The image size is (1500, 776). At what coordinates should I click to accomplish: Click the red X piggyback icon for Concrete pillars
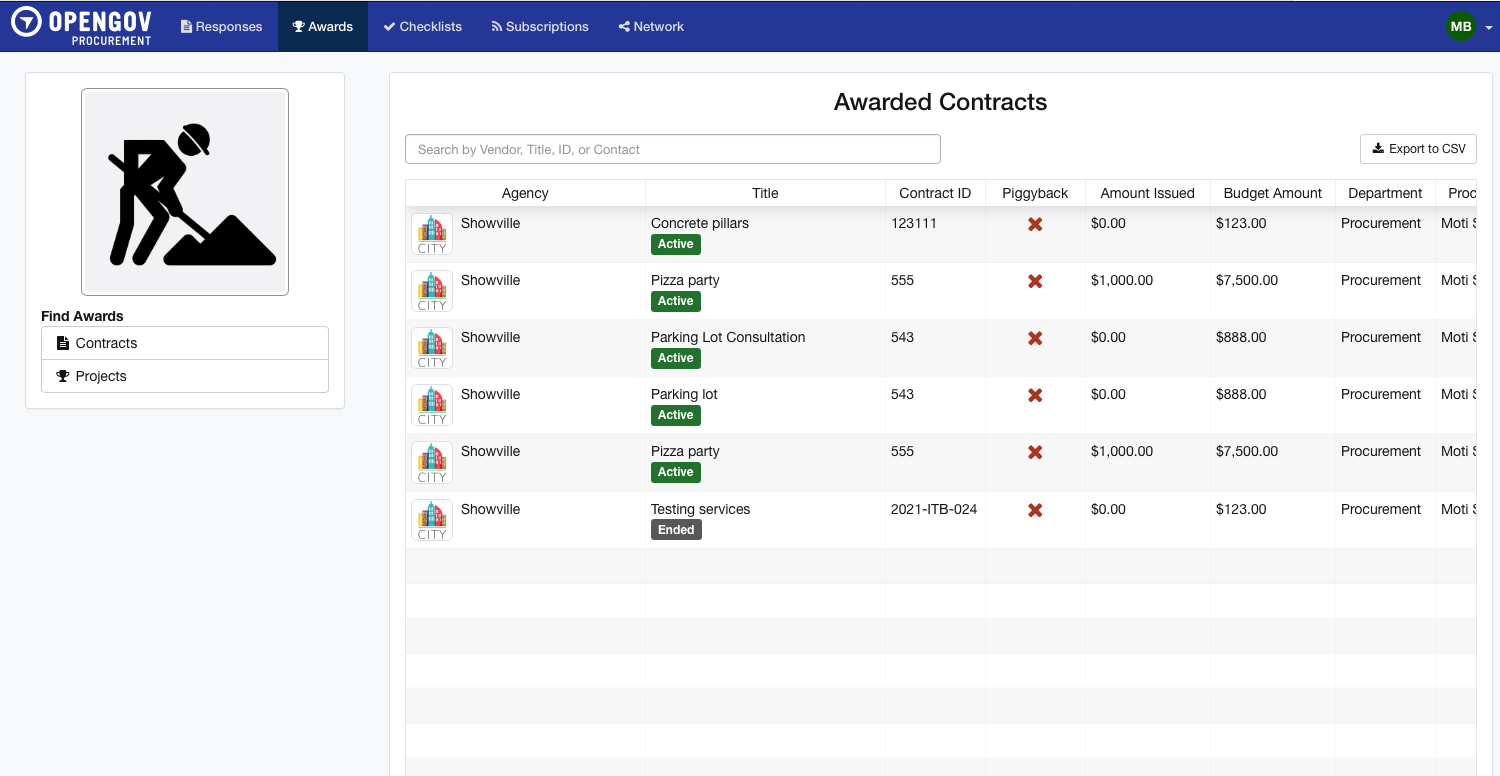(x=1035, y=224)
